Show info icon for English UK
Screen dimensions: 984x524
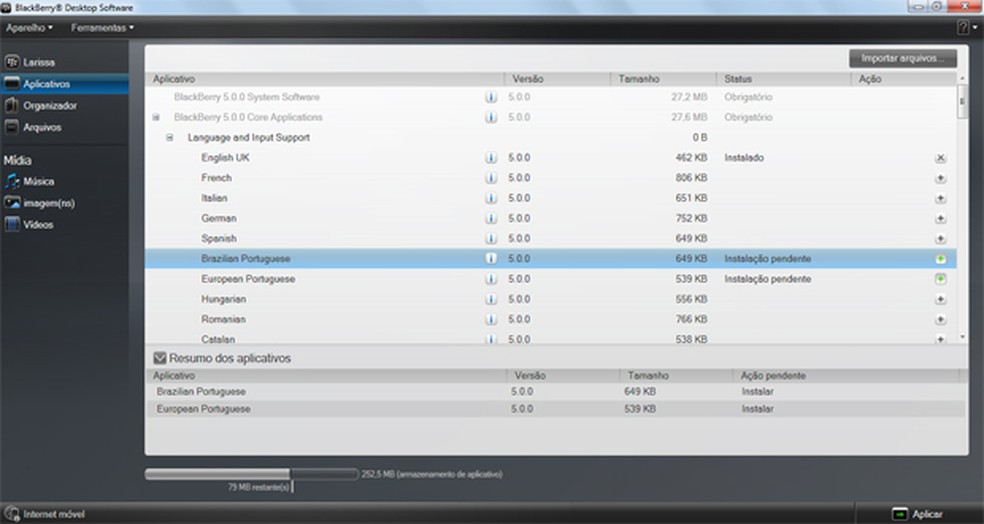click(x=491, y=158)
